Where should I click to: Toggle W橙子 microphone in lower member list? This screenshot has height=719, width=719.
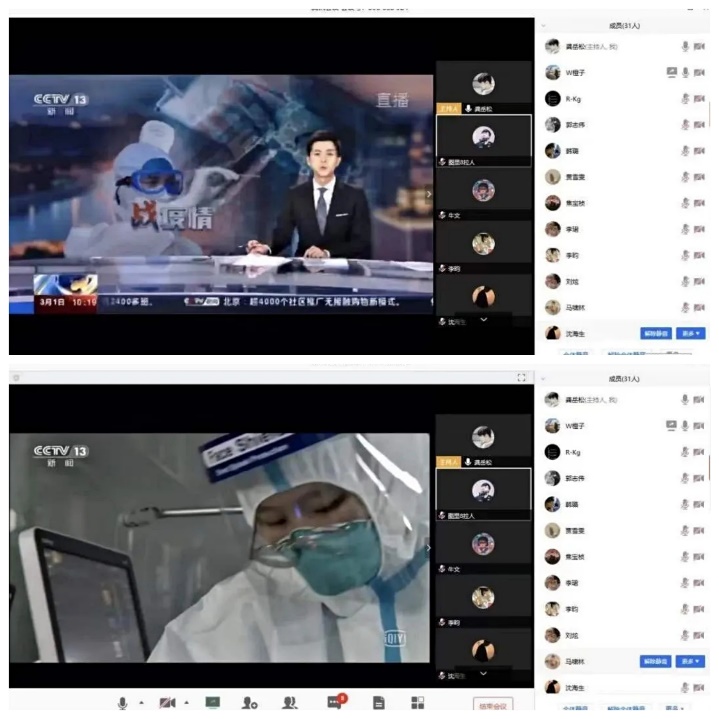tap(685, 426)
